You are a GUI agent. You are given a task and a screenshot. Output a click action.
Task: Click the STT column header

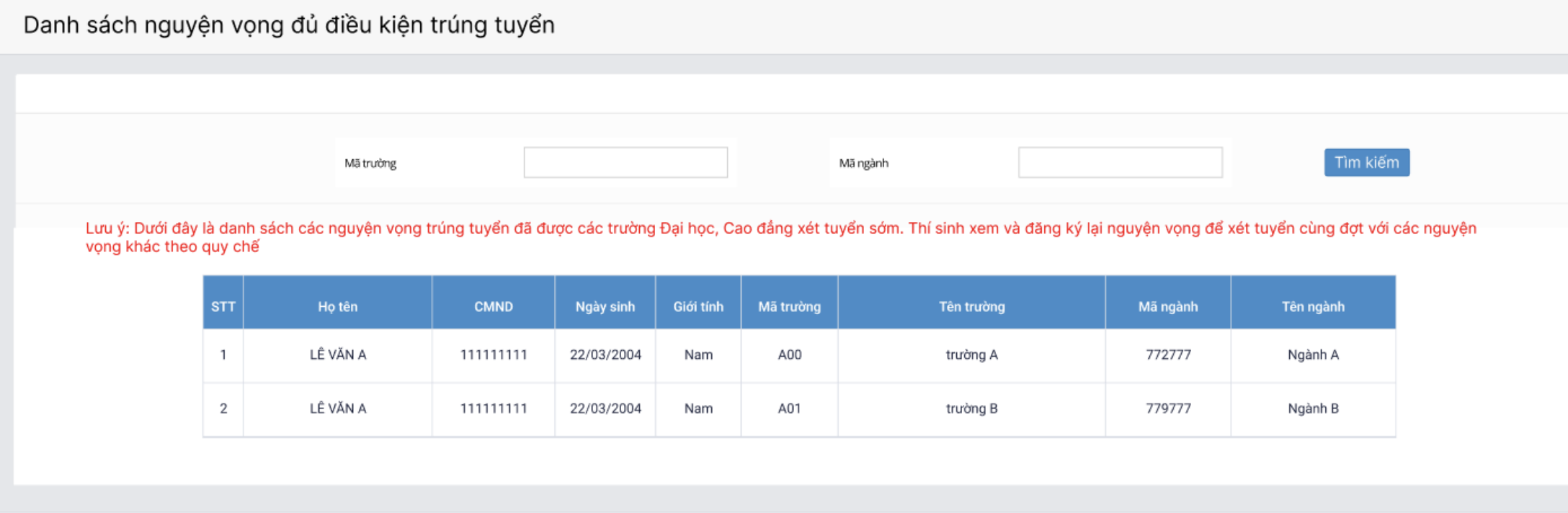click(223, 307)
